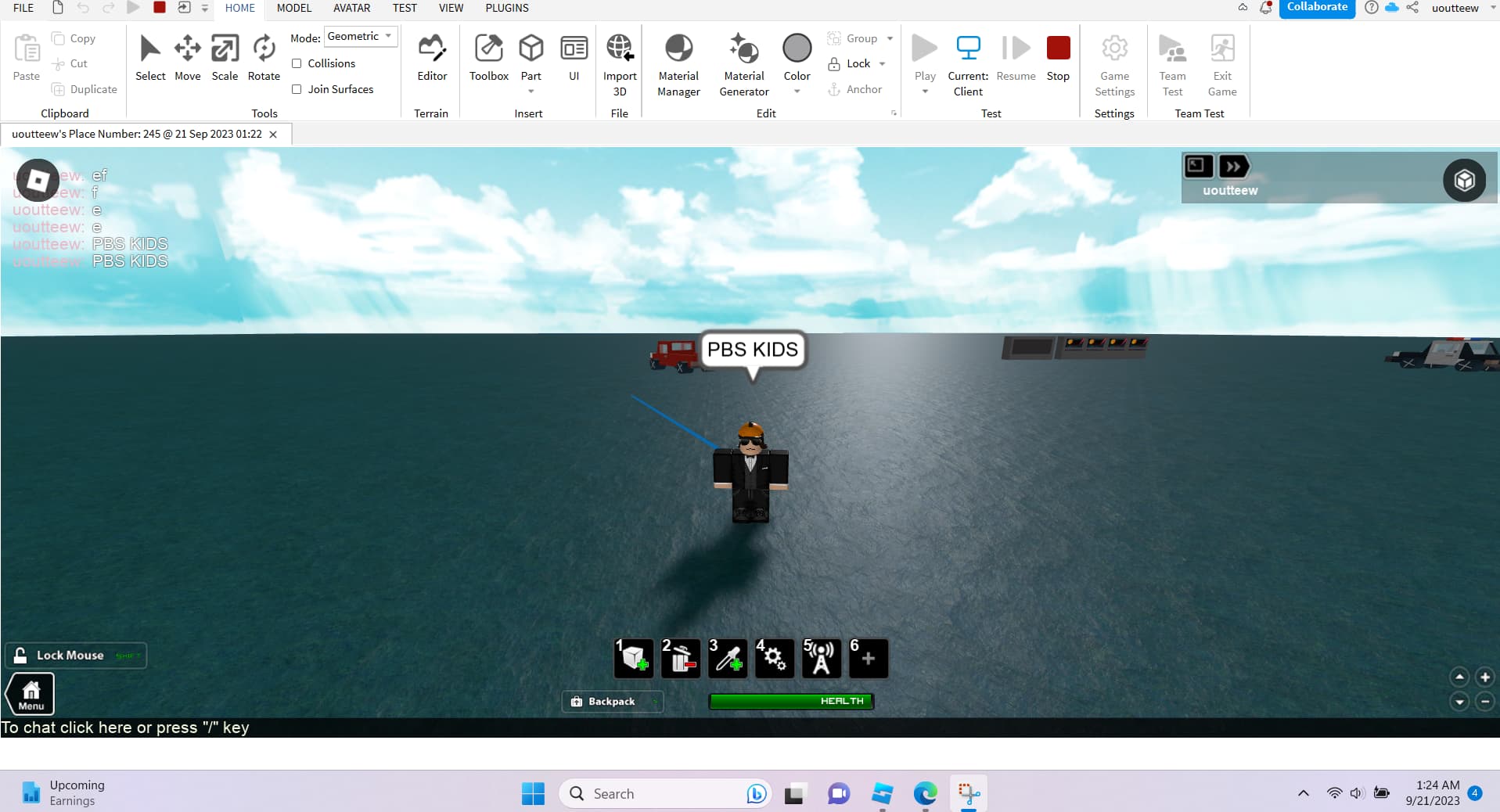The image size is (1500, 812).
Task: Select hotbar slot 6 plus tool
Action: [x=869, y=658]
